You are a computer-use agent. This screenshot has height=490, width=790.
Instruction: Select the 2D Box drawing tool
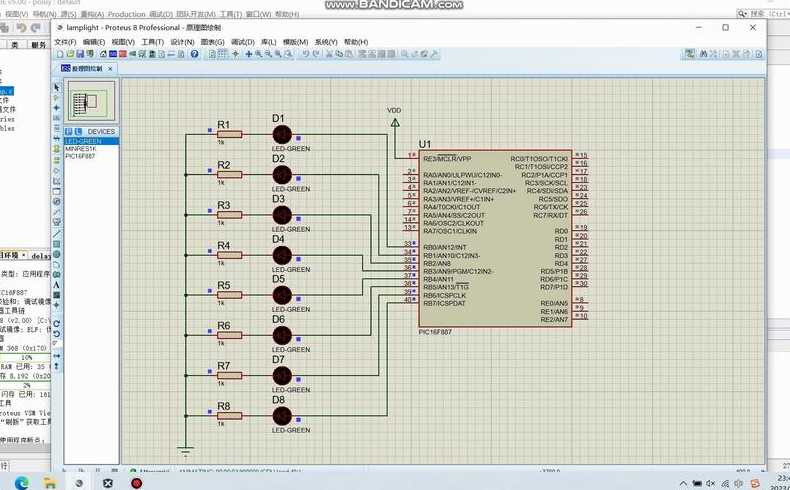[x=56, y=244]
